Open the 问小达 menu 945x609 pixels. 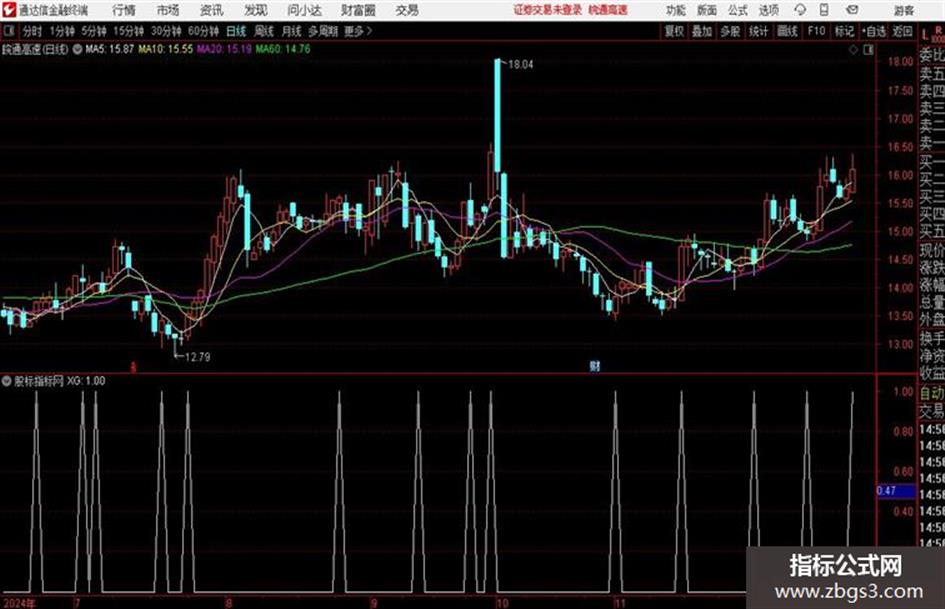304,10
